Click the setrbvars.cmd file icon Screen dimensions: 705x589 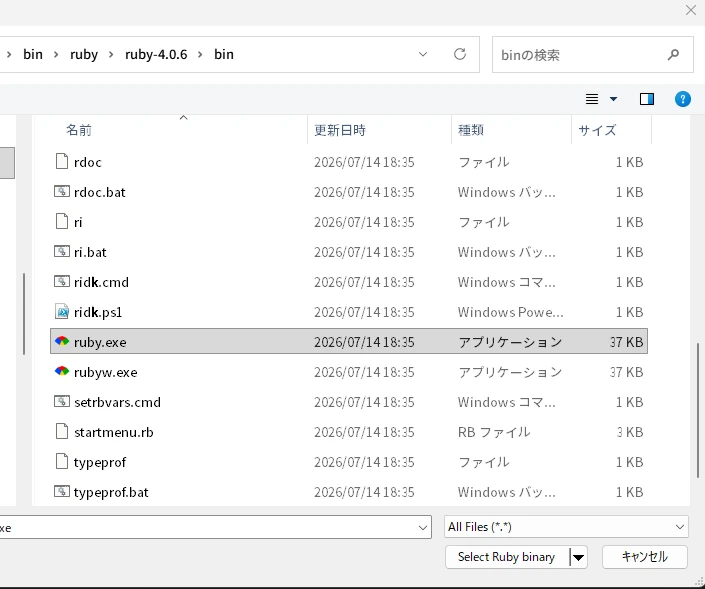coord(62,402)
